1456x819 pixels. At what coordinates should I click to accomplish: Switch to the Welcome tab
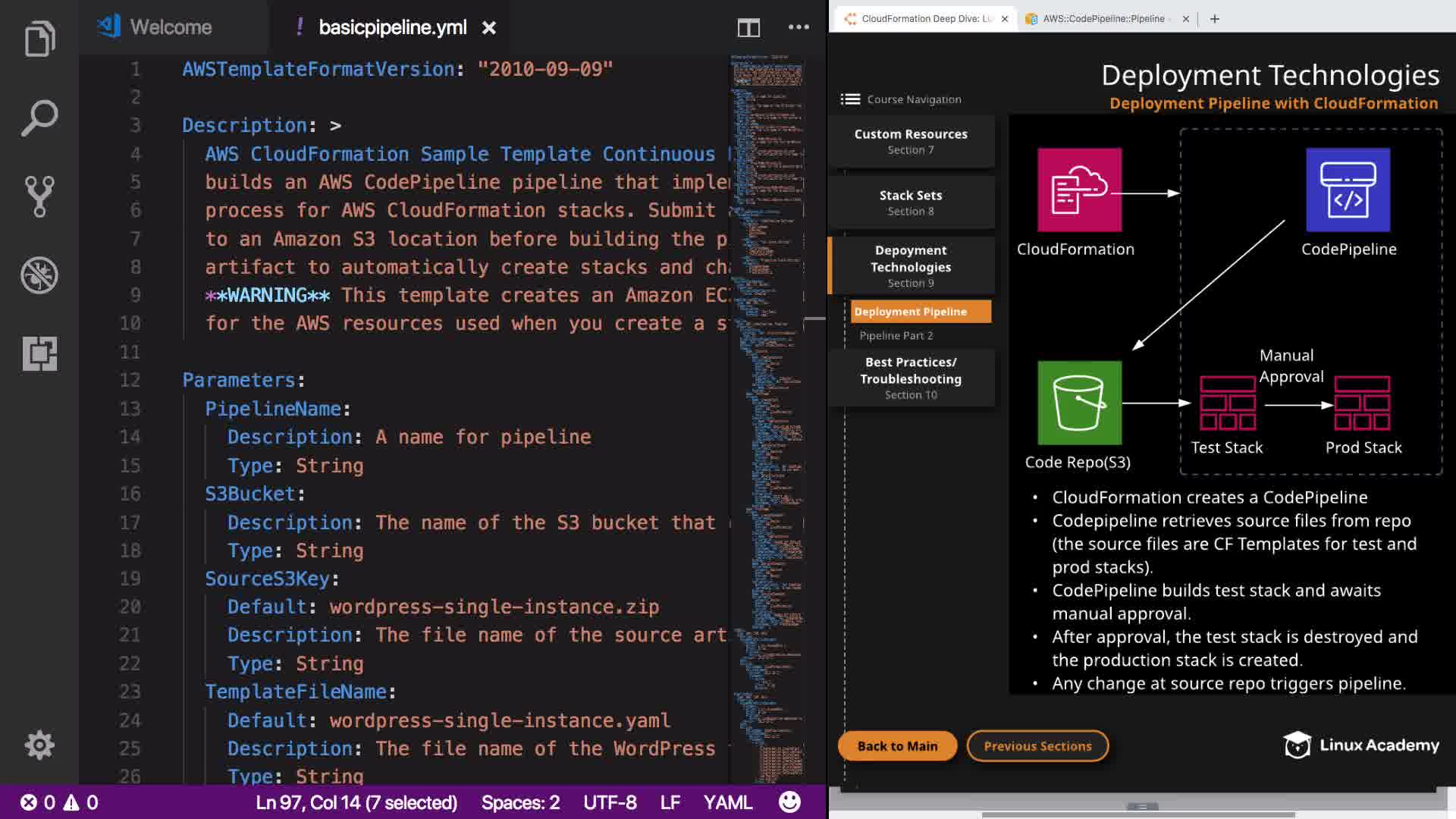(x=170, y=27)
